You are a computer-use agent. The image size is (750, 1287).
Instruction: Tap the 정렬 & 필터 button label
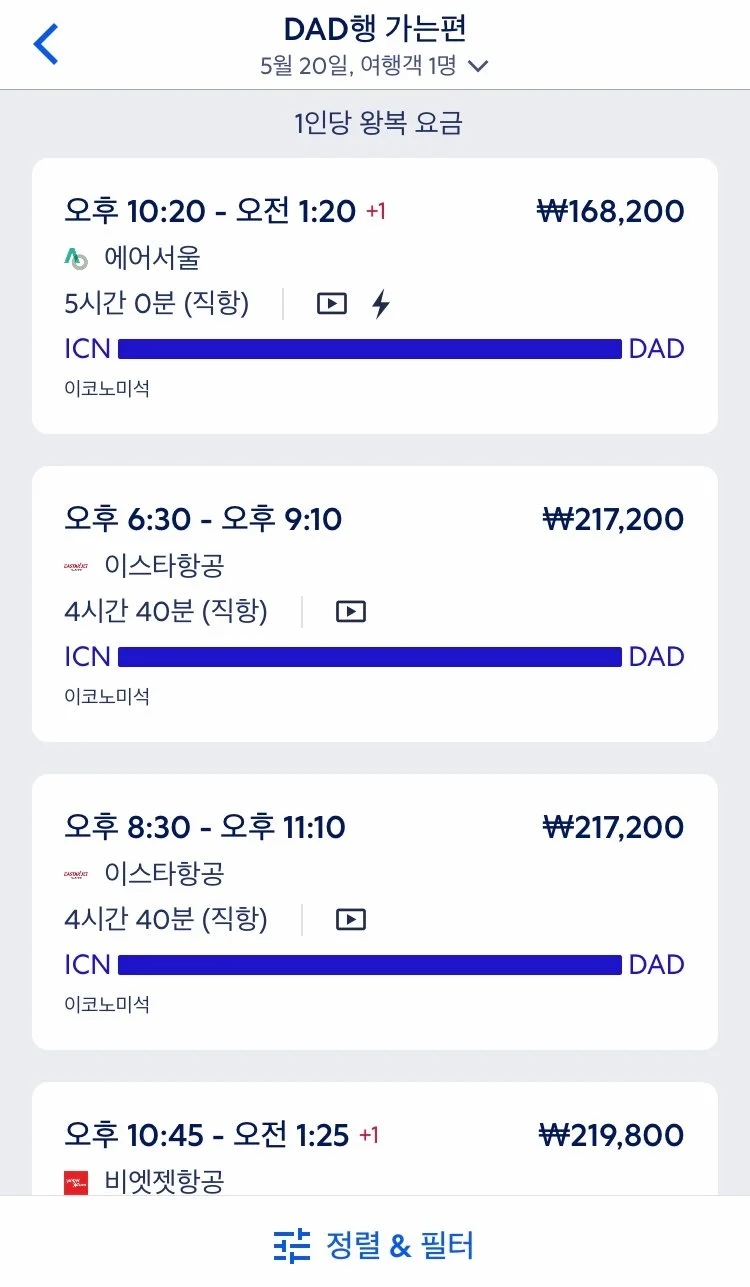pyautogui.click(x=400, y=1246)
